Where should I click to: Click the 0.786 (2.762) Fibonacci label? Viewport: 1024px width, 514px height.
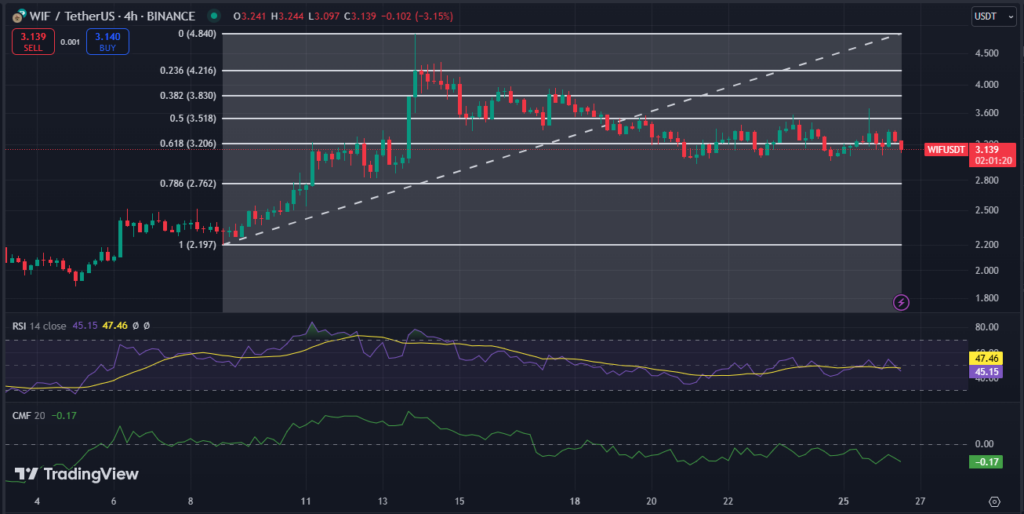[x=188, y=184]
